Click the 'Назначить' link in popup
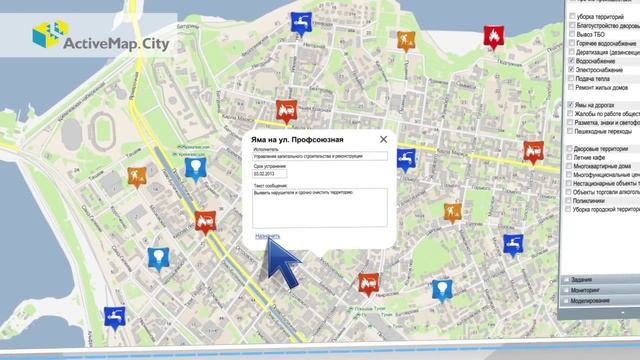Screen dimensions: 640x360 (267, 236)
